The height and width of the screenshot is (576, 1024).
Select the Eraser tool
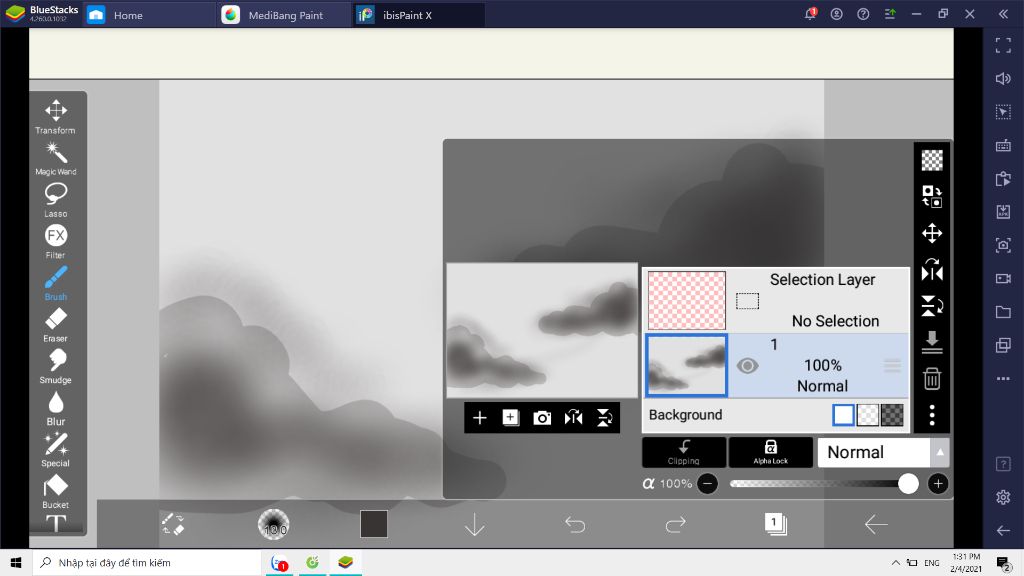point(56,325)
